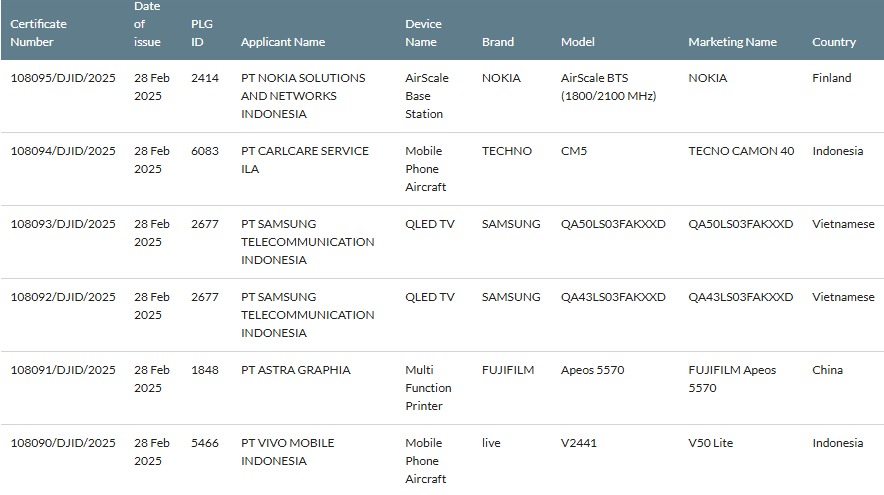Click the Country column header

(834, 42)
